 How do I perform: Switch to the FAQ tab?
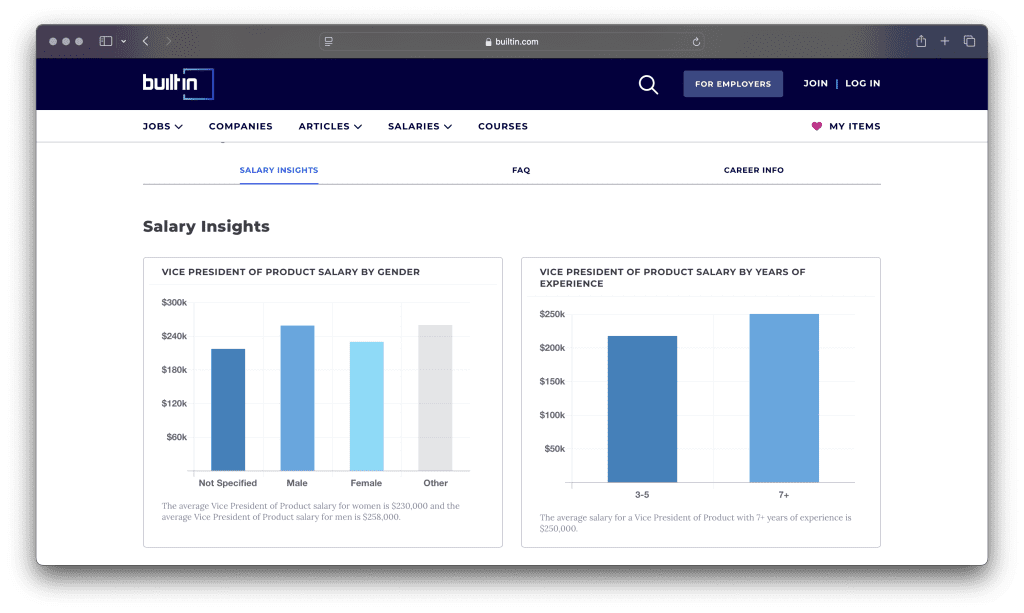521,170
